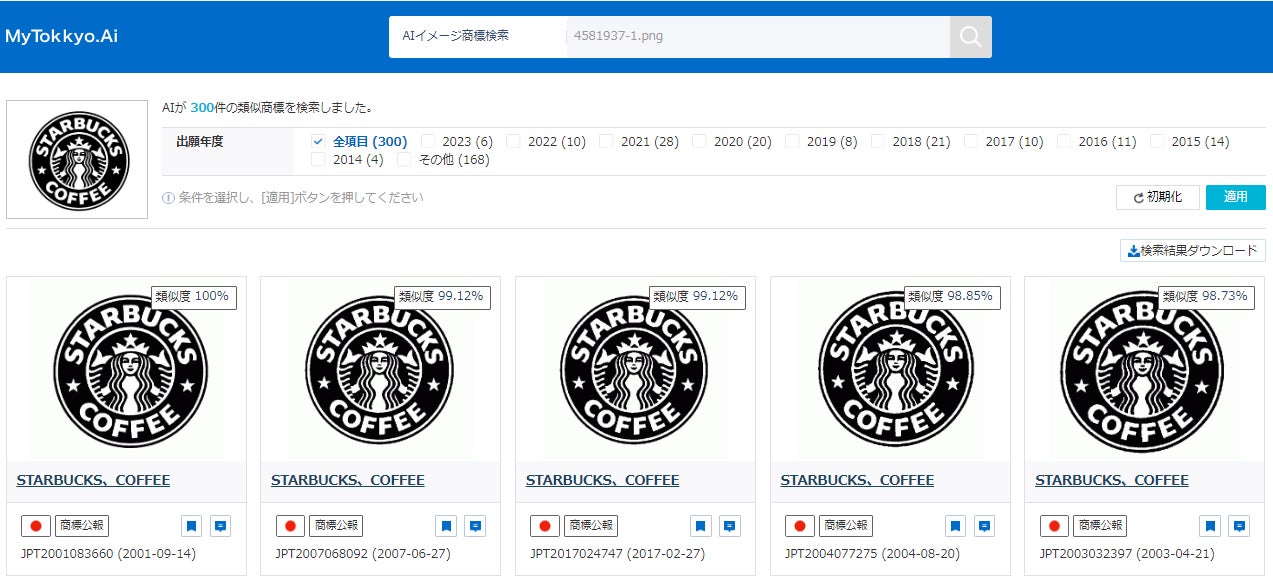
Task: Click the info icon beside 条件を選択し hint
Action: 168,198
